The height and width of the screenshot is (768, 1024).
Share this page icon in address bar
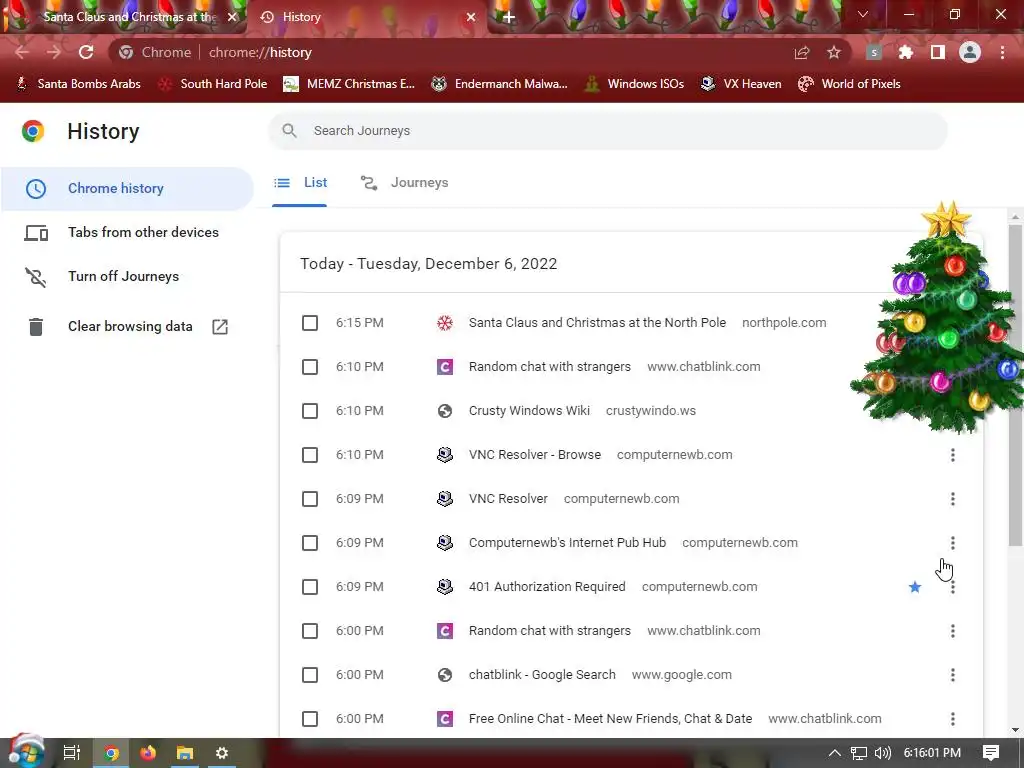(802, 52)
